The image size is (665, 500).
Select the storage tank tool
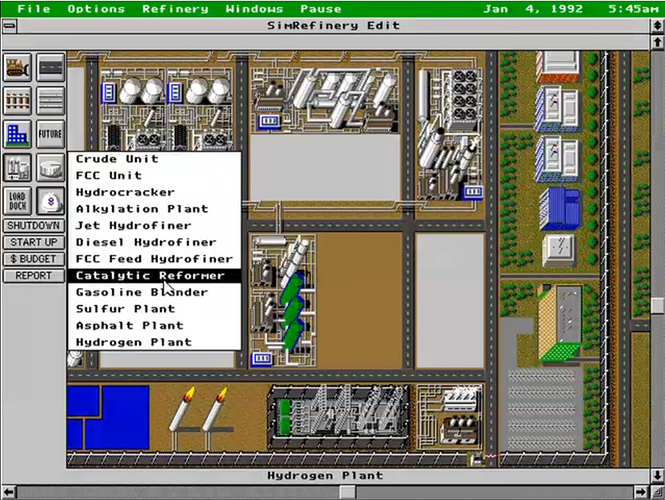50,168
